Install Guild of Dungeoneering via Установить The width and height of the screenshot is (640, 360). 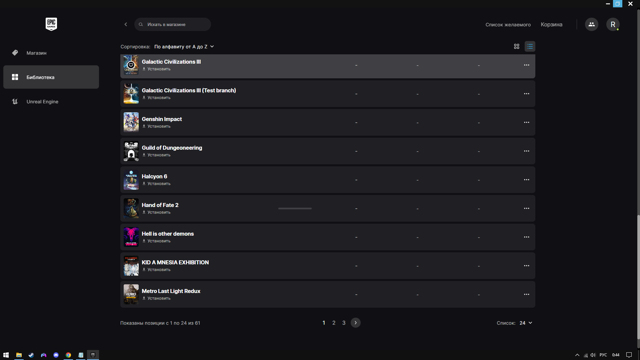click(x=156, y=155)
